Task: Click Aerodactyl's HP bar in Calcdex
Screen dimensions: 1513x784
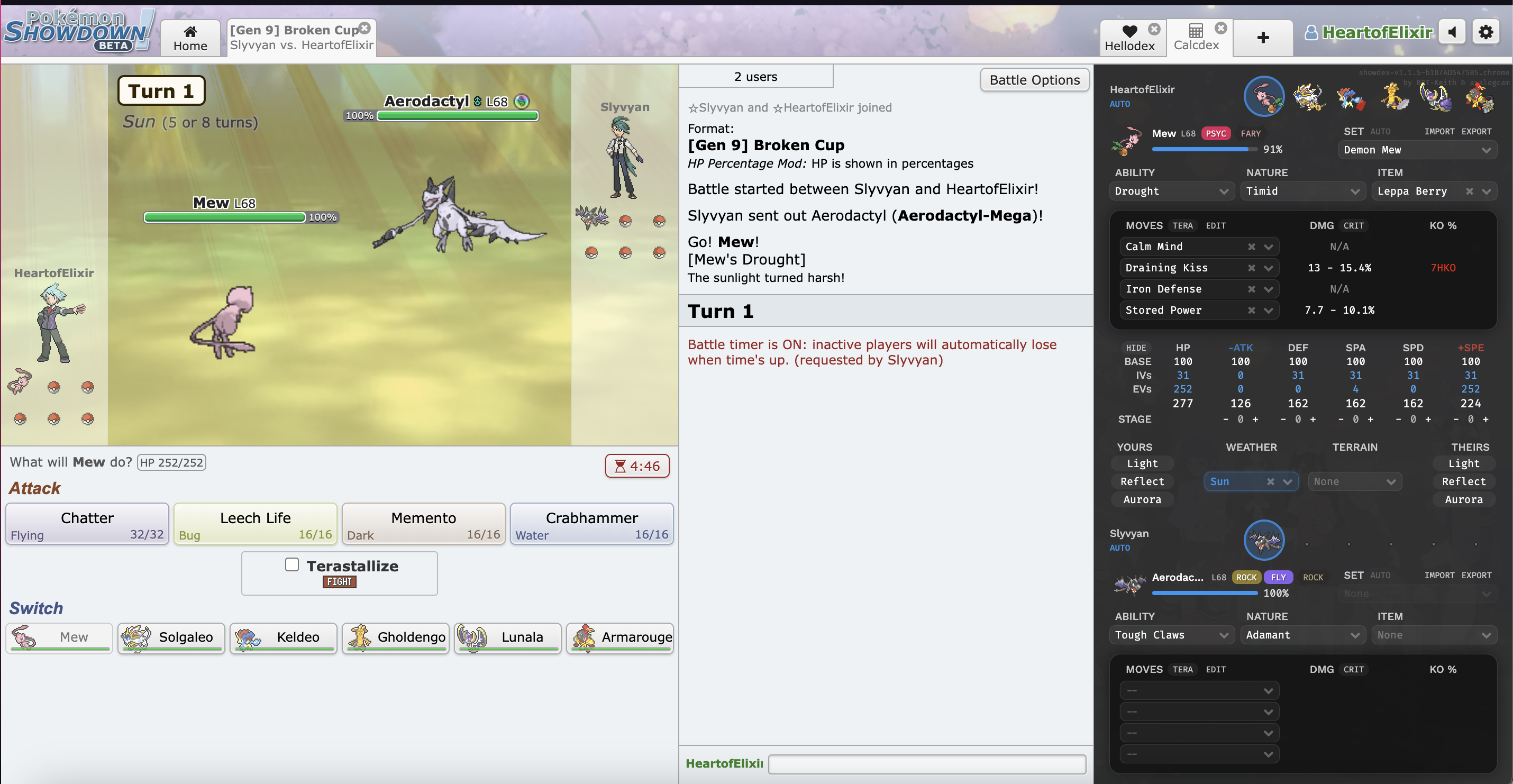Action: [x=1204, y=593]
